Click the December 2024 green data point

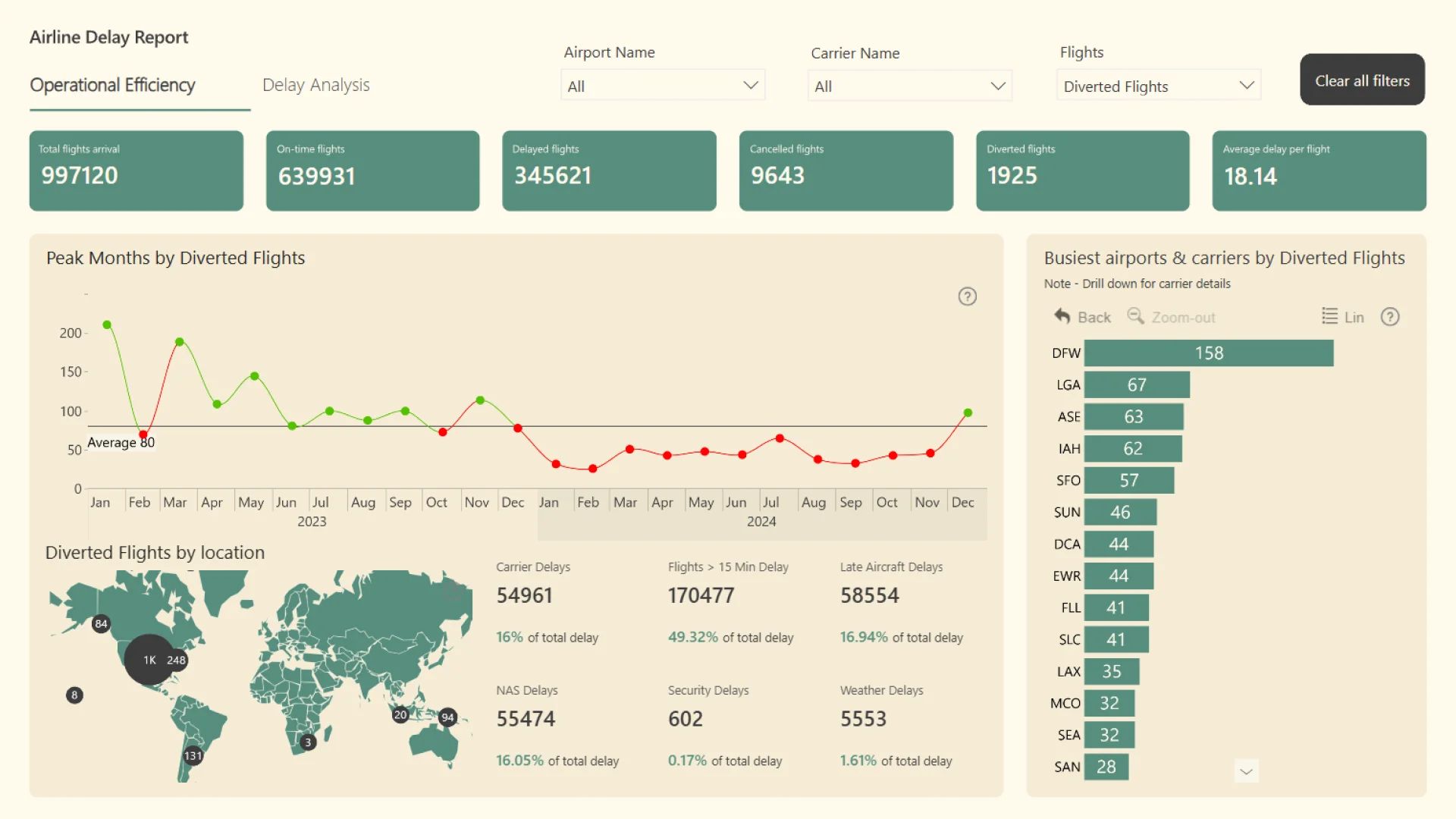(968, 413)
